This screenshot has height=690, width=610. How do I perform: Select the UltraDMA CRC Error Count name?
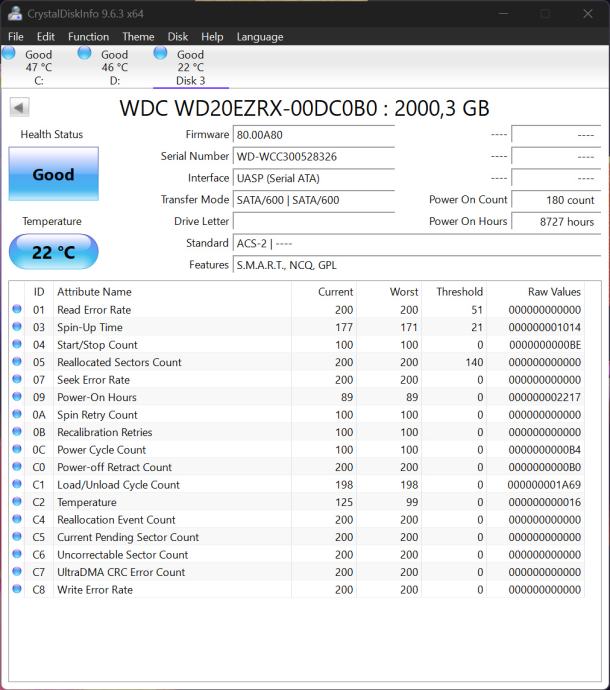[x=121, y=572]
